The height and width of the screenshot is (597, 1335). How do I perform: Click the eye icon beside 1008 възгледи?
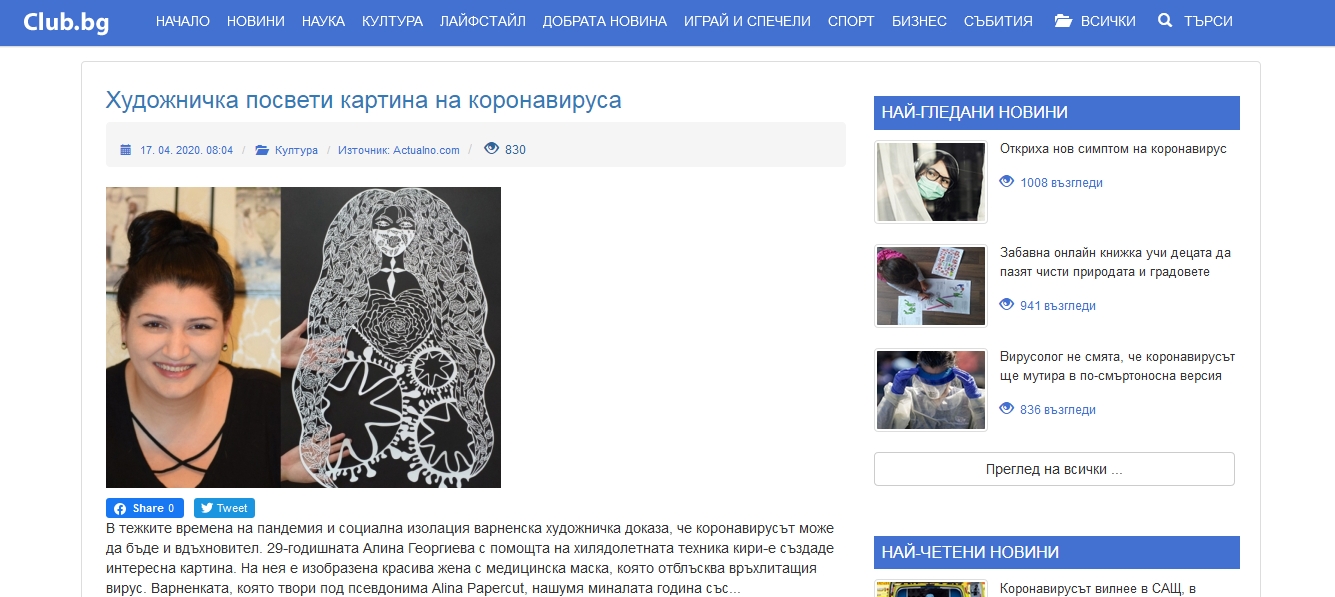[1007, 182]
